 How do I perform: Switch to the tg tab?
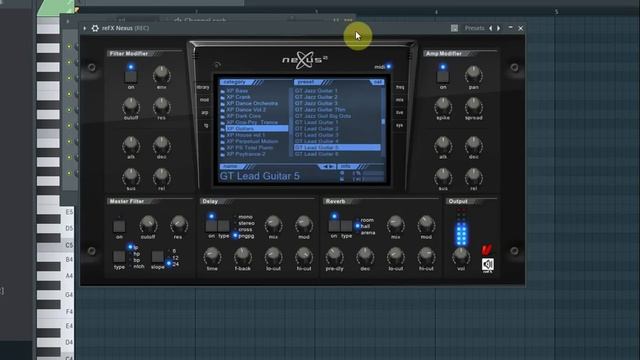(206, 125)
